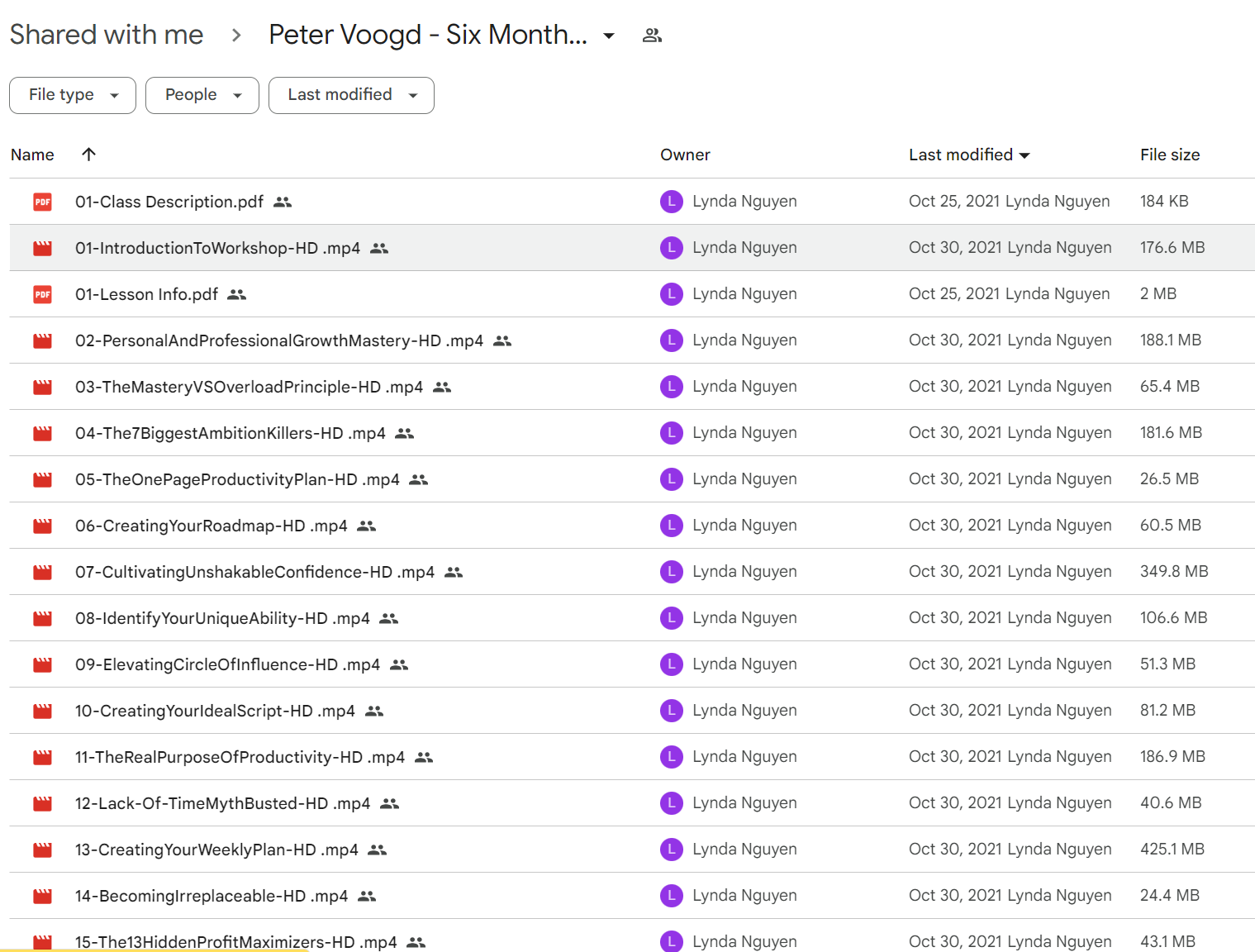Click video icon of 10-CreatingYourIdealScript
The height and width of the screenshot is (952, 1255).
point(42,711)
